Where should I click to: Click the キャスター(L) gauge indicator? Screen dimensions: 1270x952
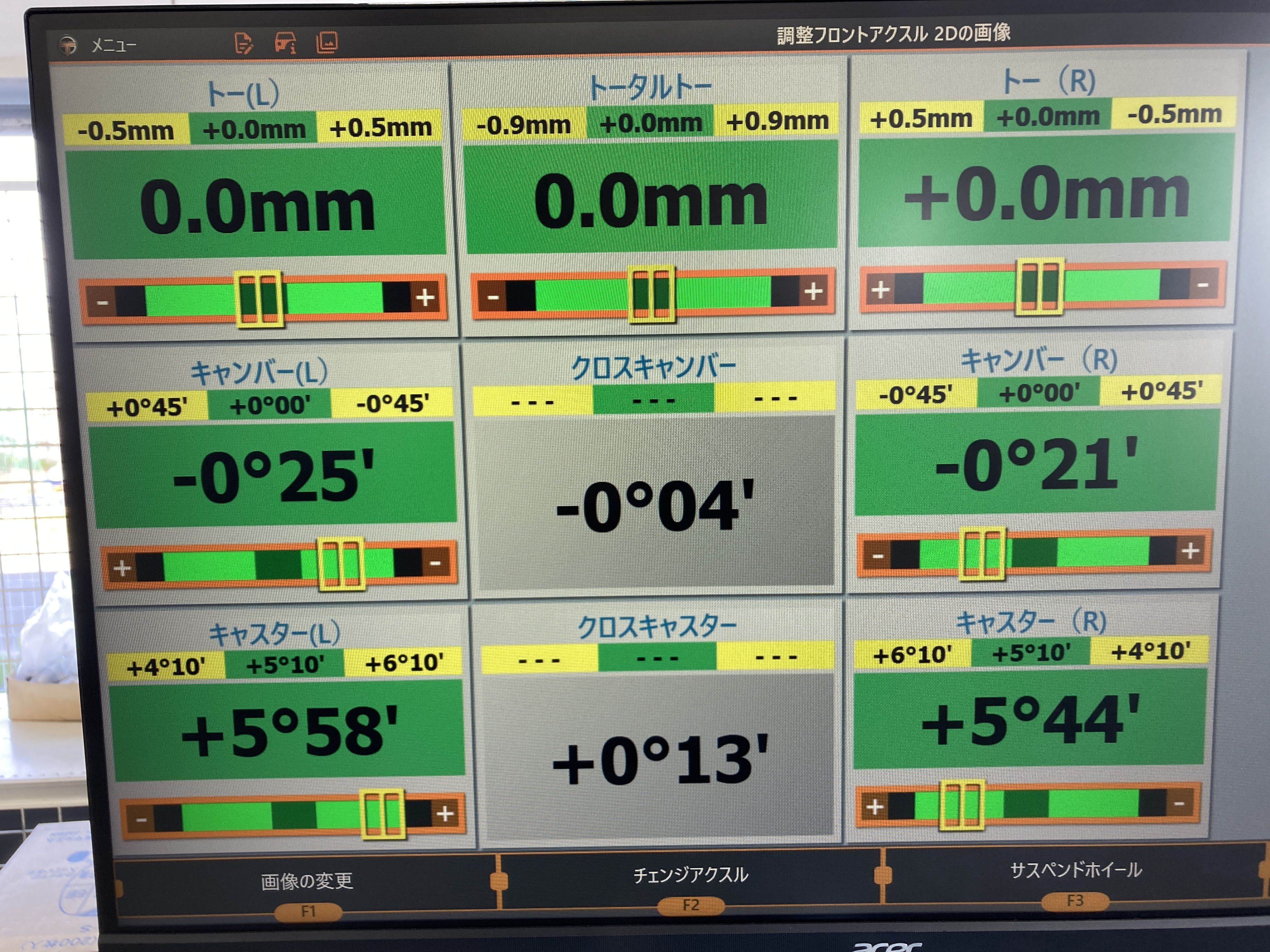point(382,814)
